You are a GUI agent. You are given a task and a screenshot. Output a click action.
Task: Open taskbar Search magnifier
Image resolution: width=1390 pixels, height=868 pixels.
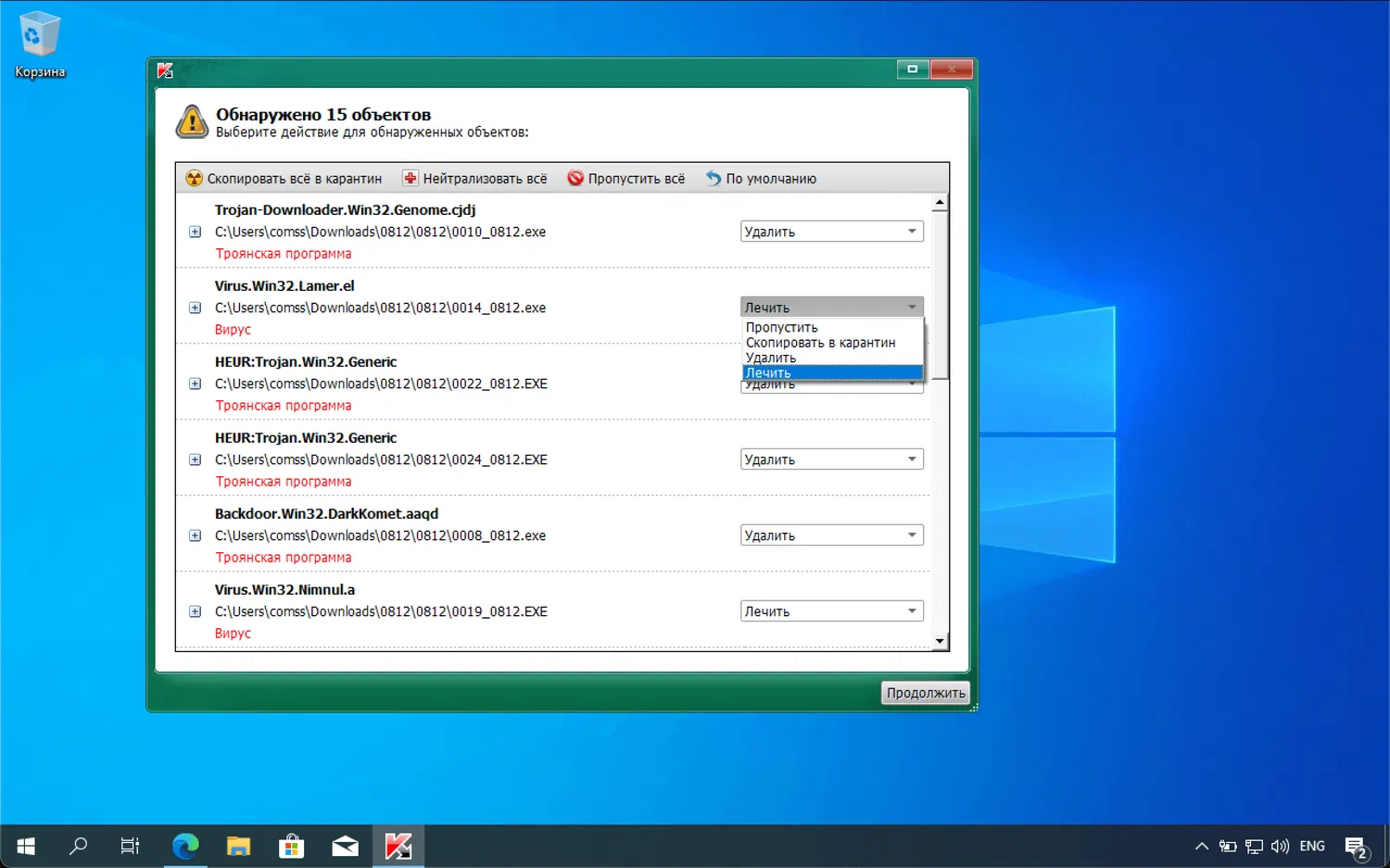click(79, 846)
